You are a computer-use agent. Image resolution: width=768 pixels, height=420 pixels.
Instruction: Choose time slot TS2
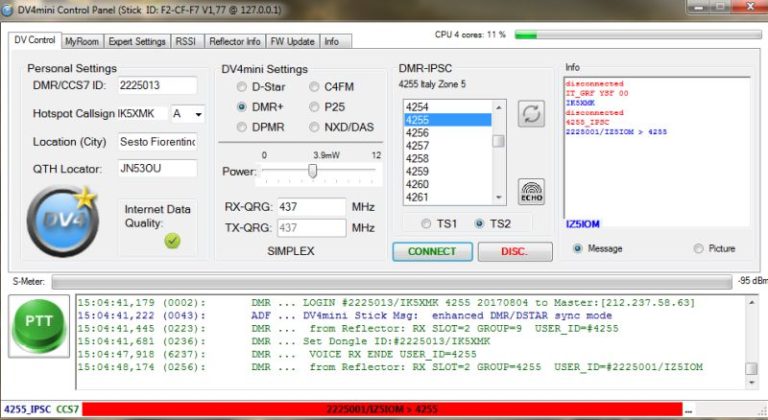479,223
